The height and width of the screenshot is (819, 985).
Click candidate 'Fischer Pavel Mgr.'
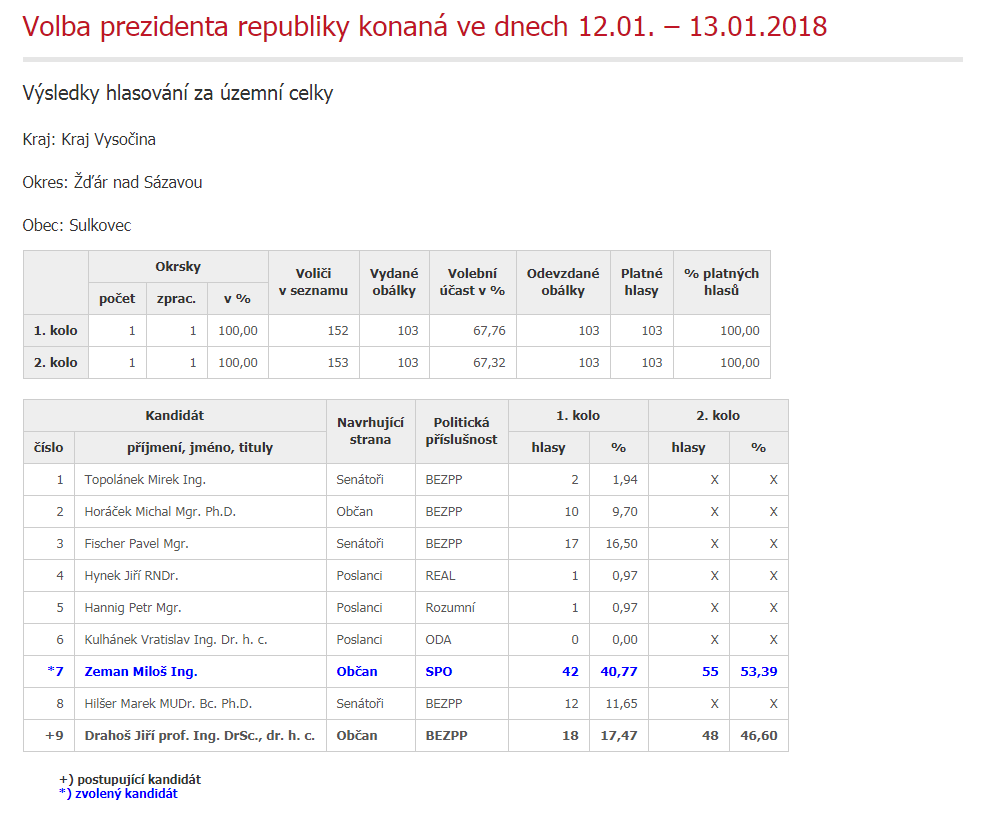[136, 543]
